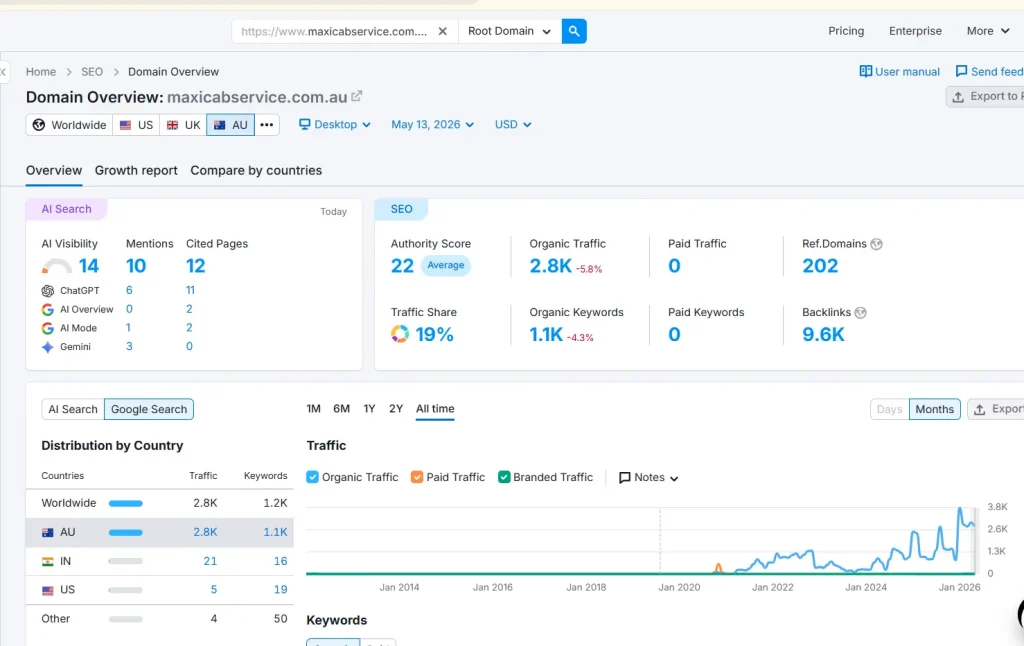The image size is (1024, 646).
Task: Click the globe info icon next to Backlinks
Action: pos(861,312)
